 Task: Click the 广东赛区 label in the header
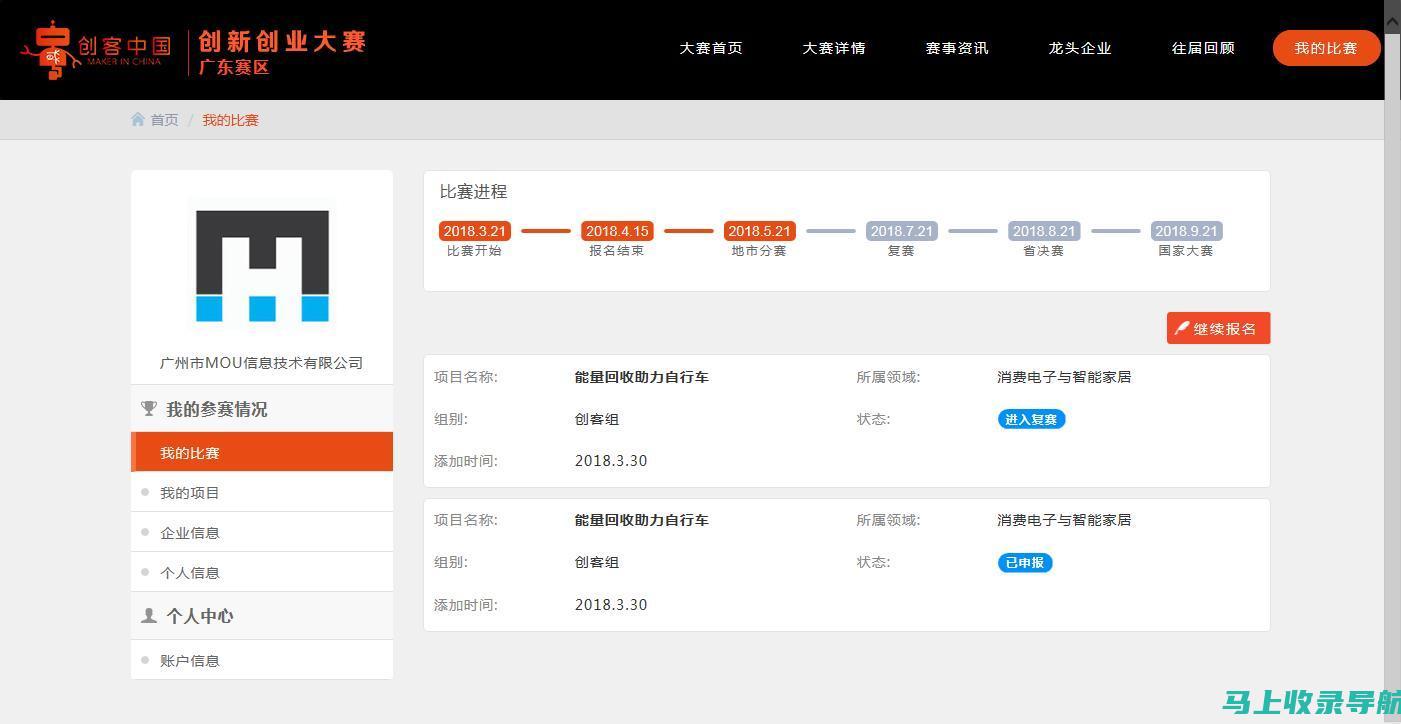[234, 67]
